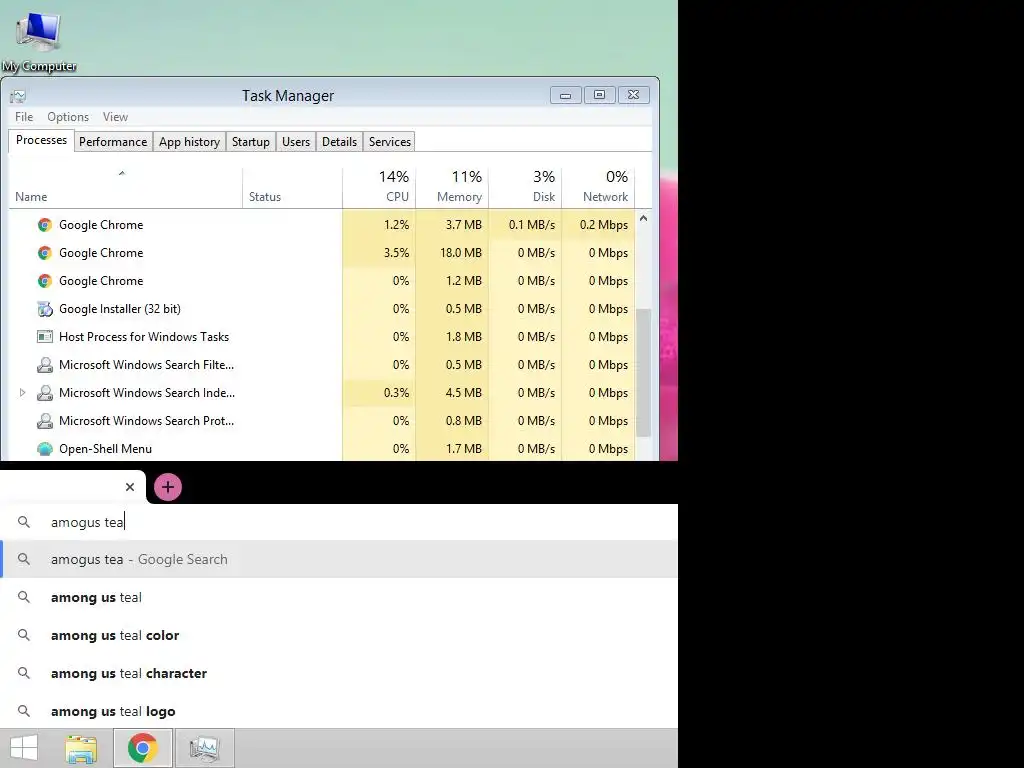Close the current Chrome tab
The height and width of the screenshot is (768, 1024).
pos(130,487)
